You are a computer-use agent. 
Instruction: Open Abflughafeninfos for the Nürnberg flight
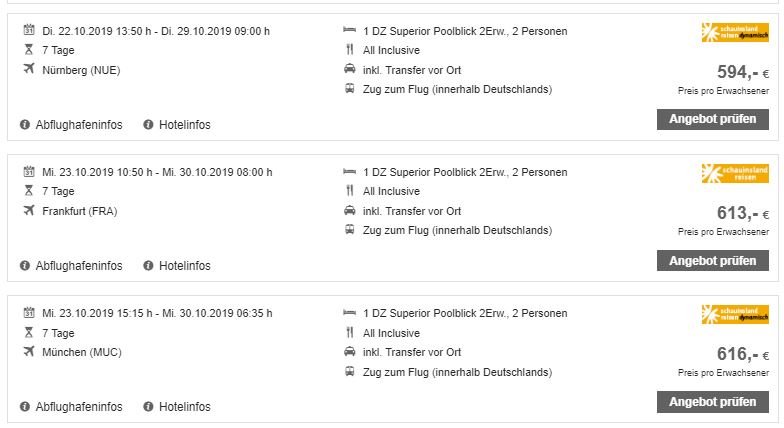tap(78, 125)
